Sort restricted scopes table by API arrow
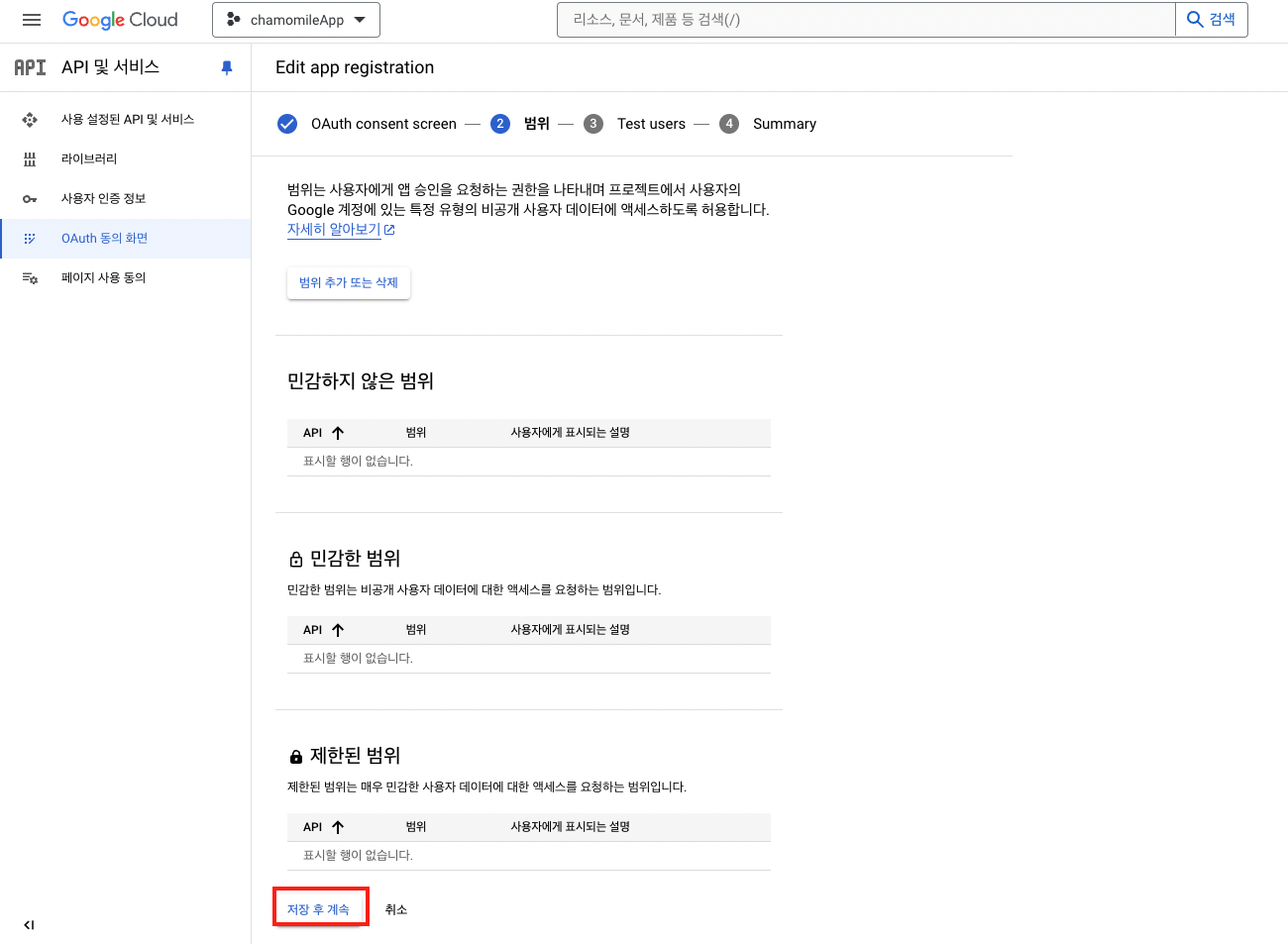Screen dimensions: 1288x944 tap(338, 827)
